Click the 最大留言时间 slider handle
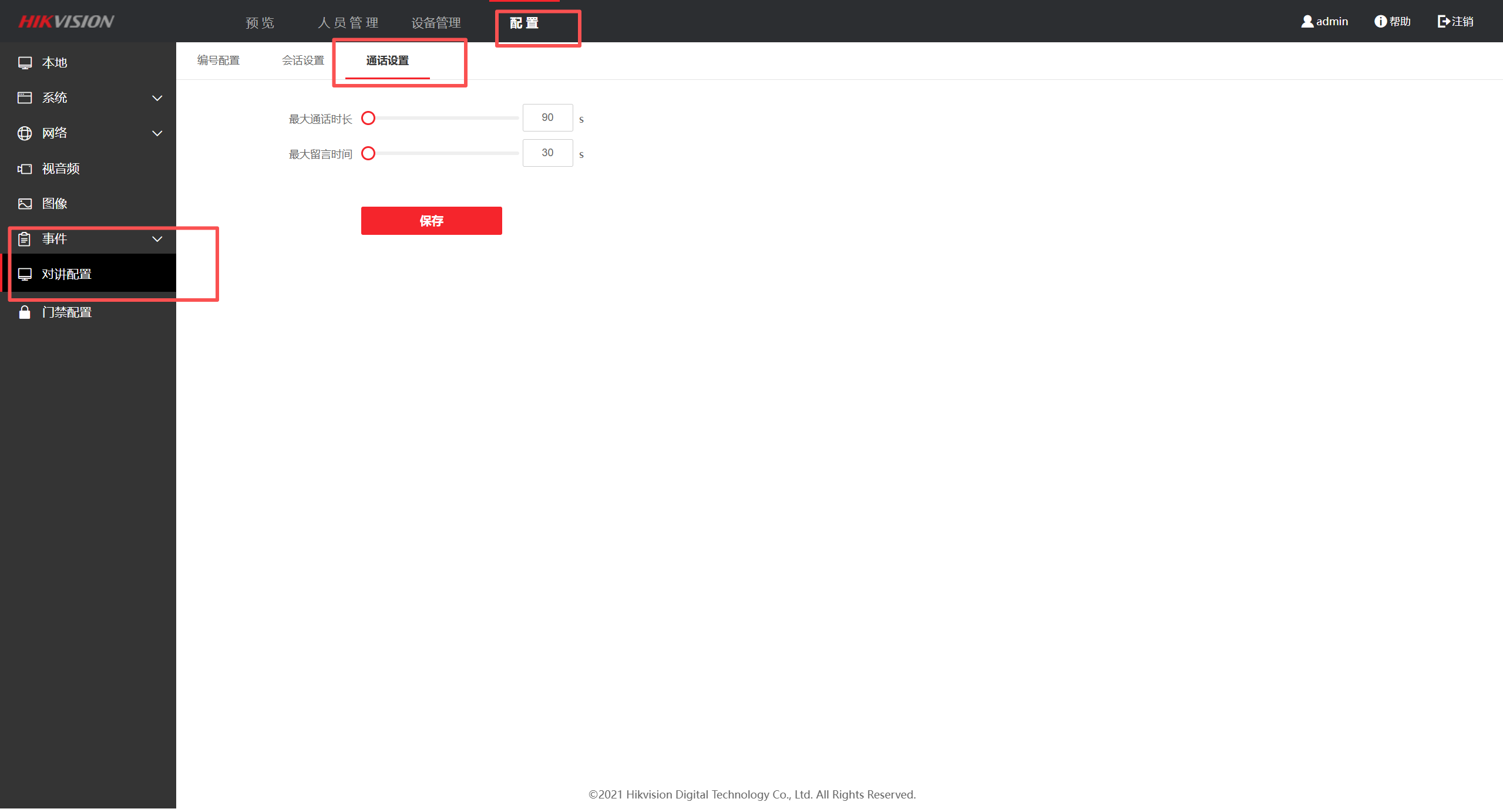Viewport: 1503px width, 812px height. click(368, 154)
